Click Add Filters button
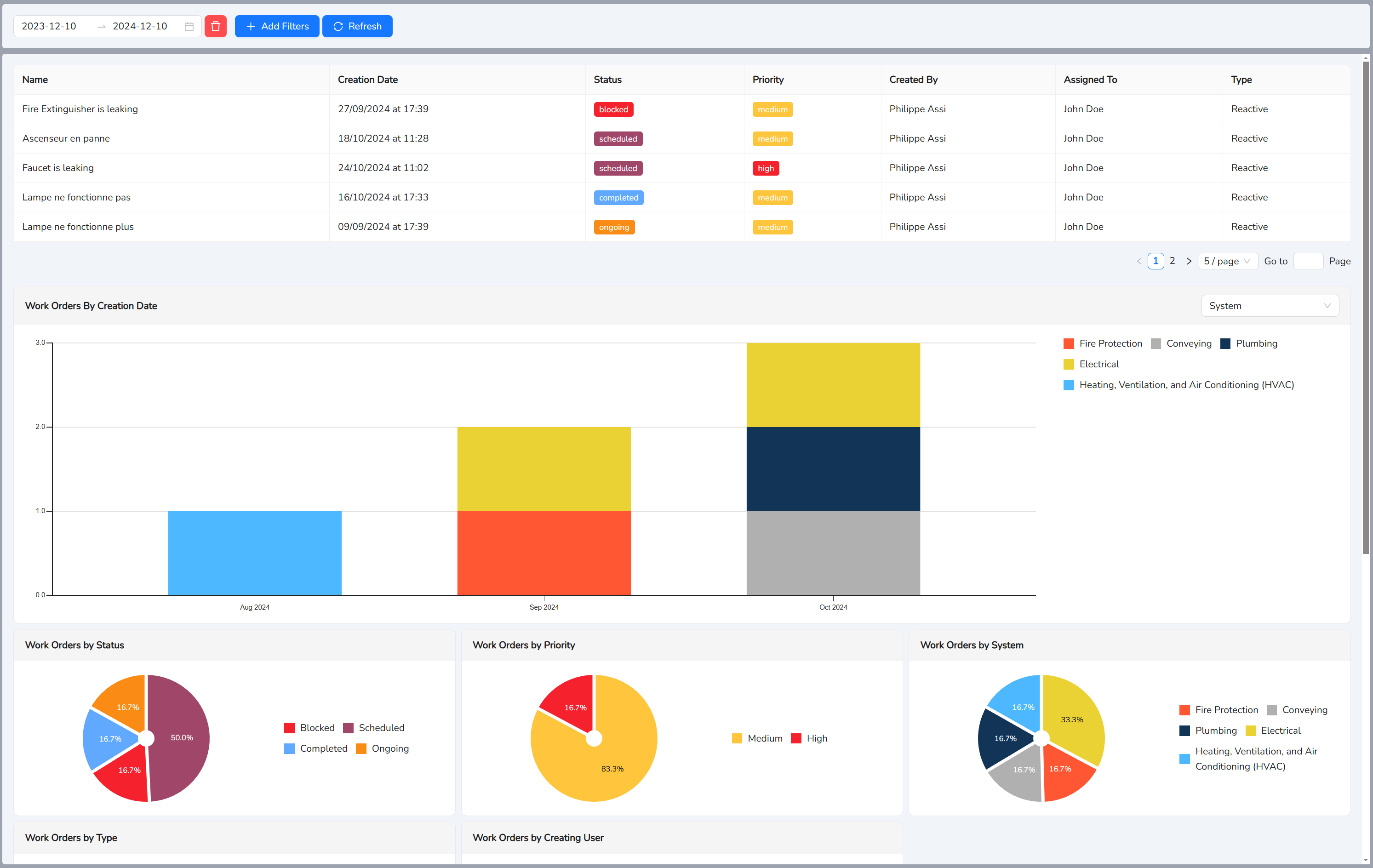Viewport: 1373px width, 868px height. [x=277, y=26]
